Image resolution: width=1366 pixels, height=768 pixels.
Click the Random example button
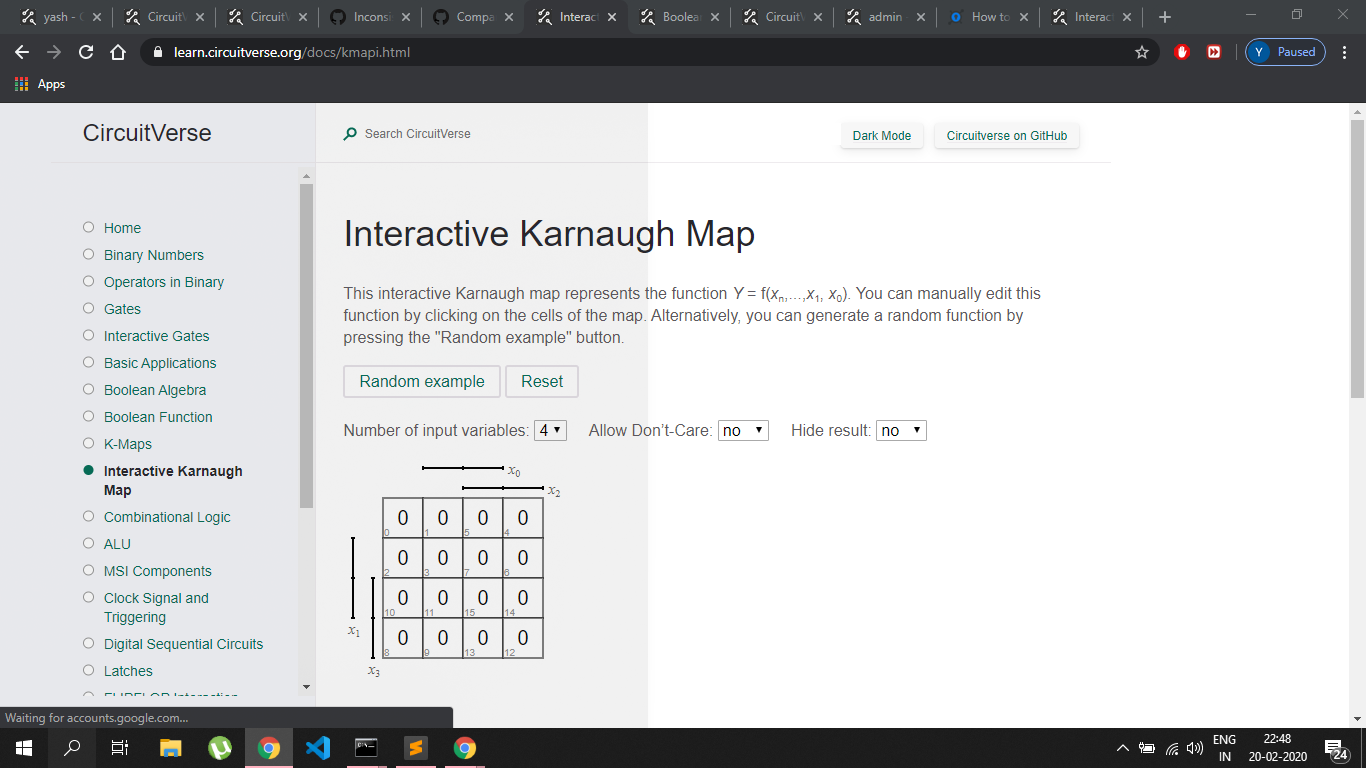tap(422, 381)
